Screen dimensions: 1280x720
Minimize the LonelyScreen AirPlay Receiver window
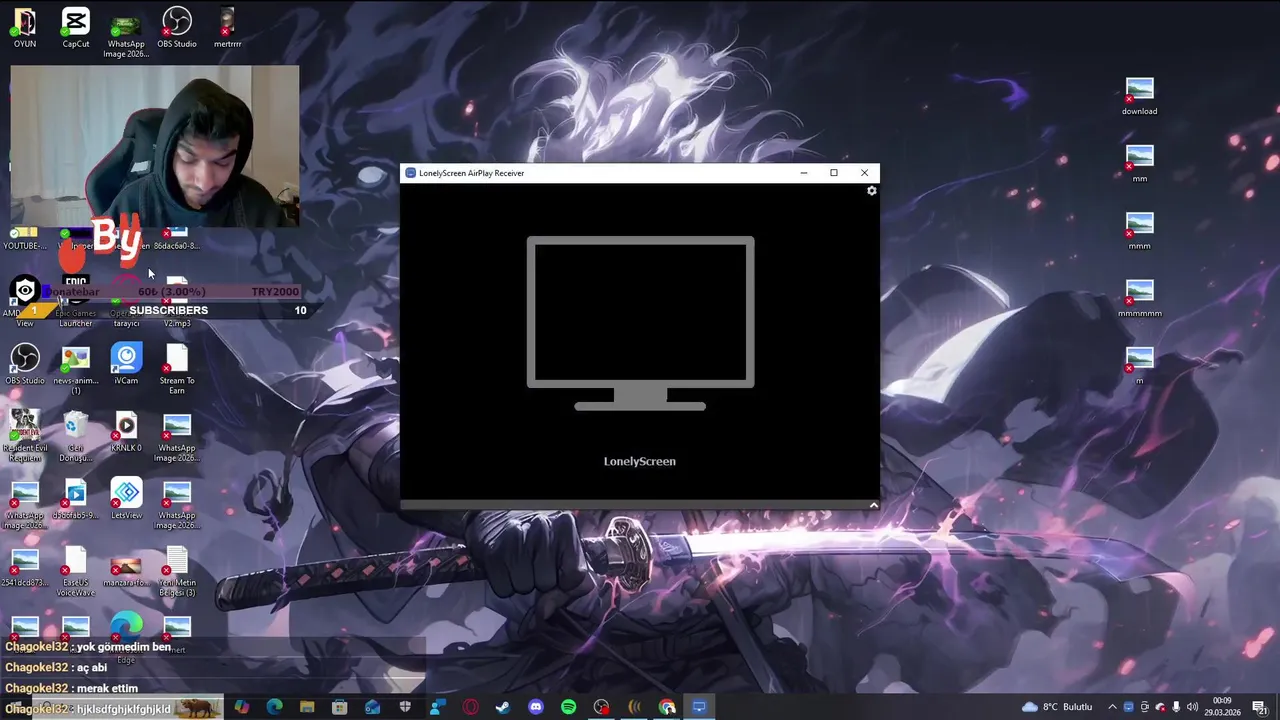pos(803,173)
